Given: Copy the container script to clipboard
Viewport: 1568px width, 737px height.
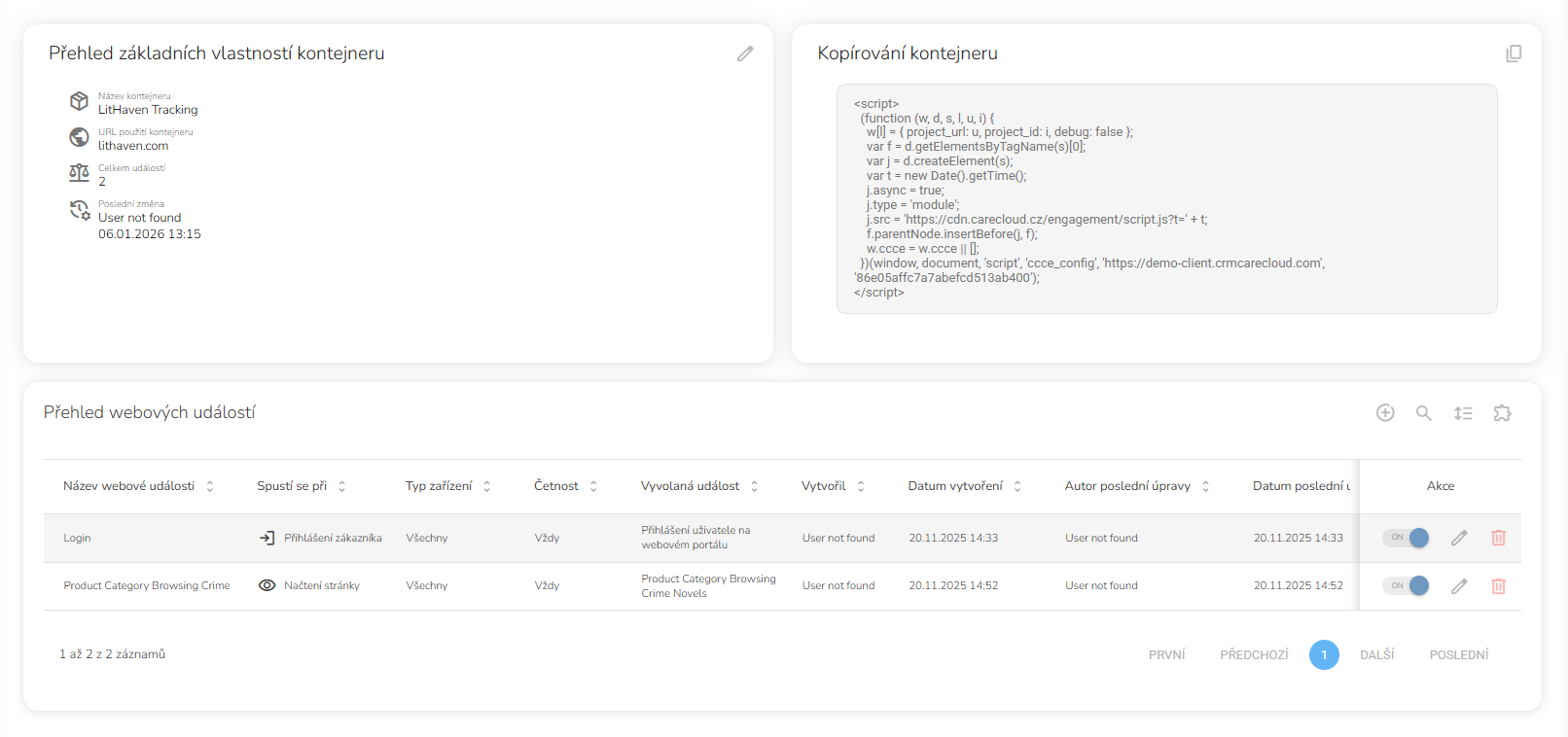Looking at the screenshot, I should 1514,53.
